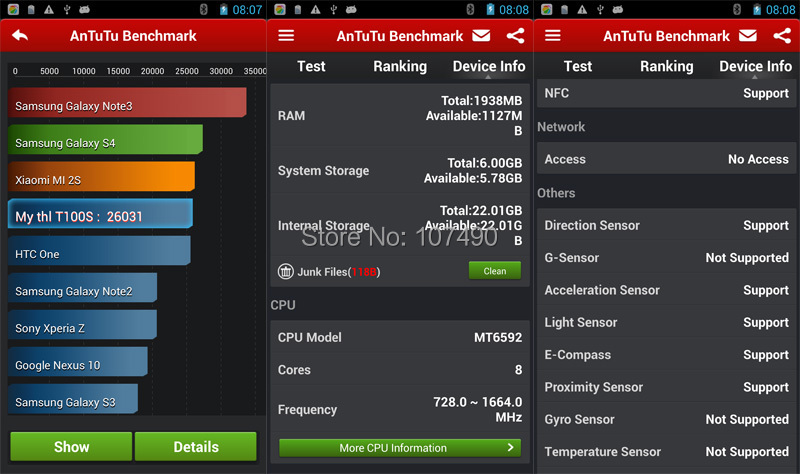Tap the battery icon in the right status bar
Viewport: 800px width, 474px height.
[x=757, y=9]
